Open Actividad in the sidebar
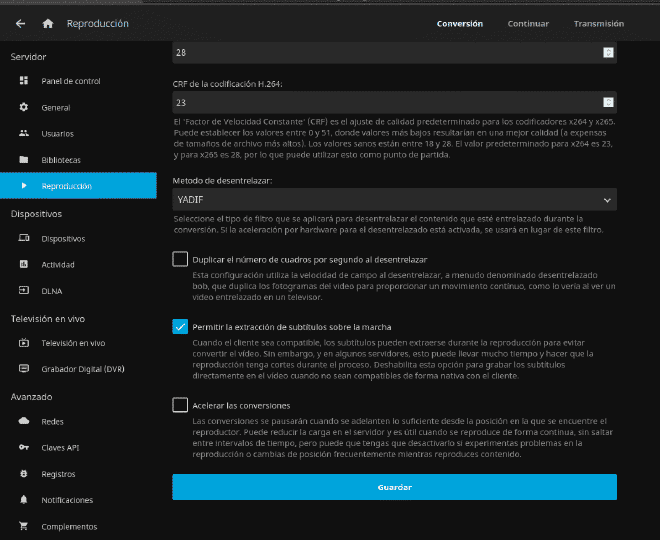Screen dimensions: 660x540 pyautogui.click(x=78, y=264)
